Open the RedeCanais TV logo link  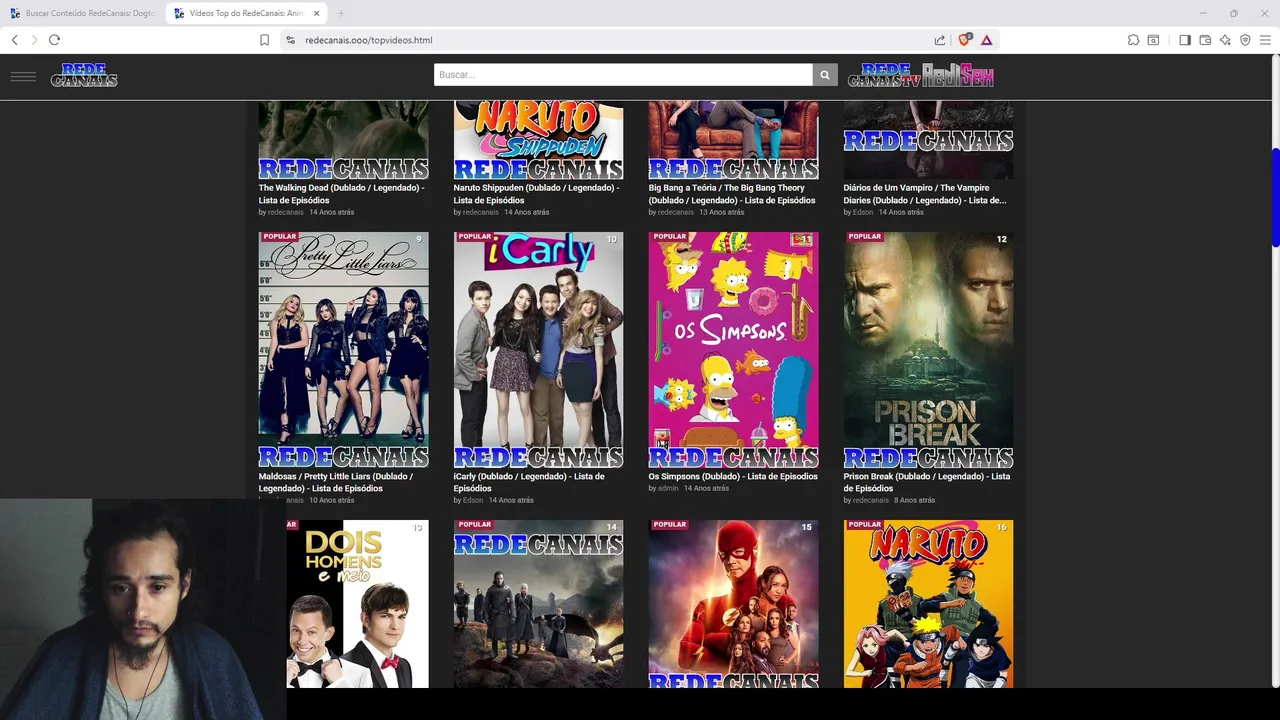(884, 75)
